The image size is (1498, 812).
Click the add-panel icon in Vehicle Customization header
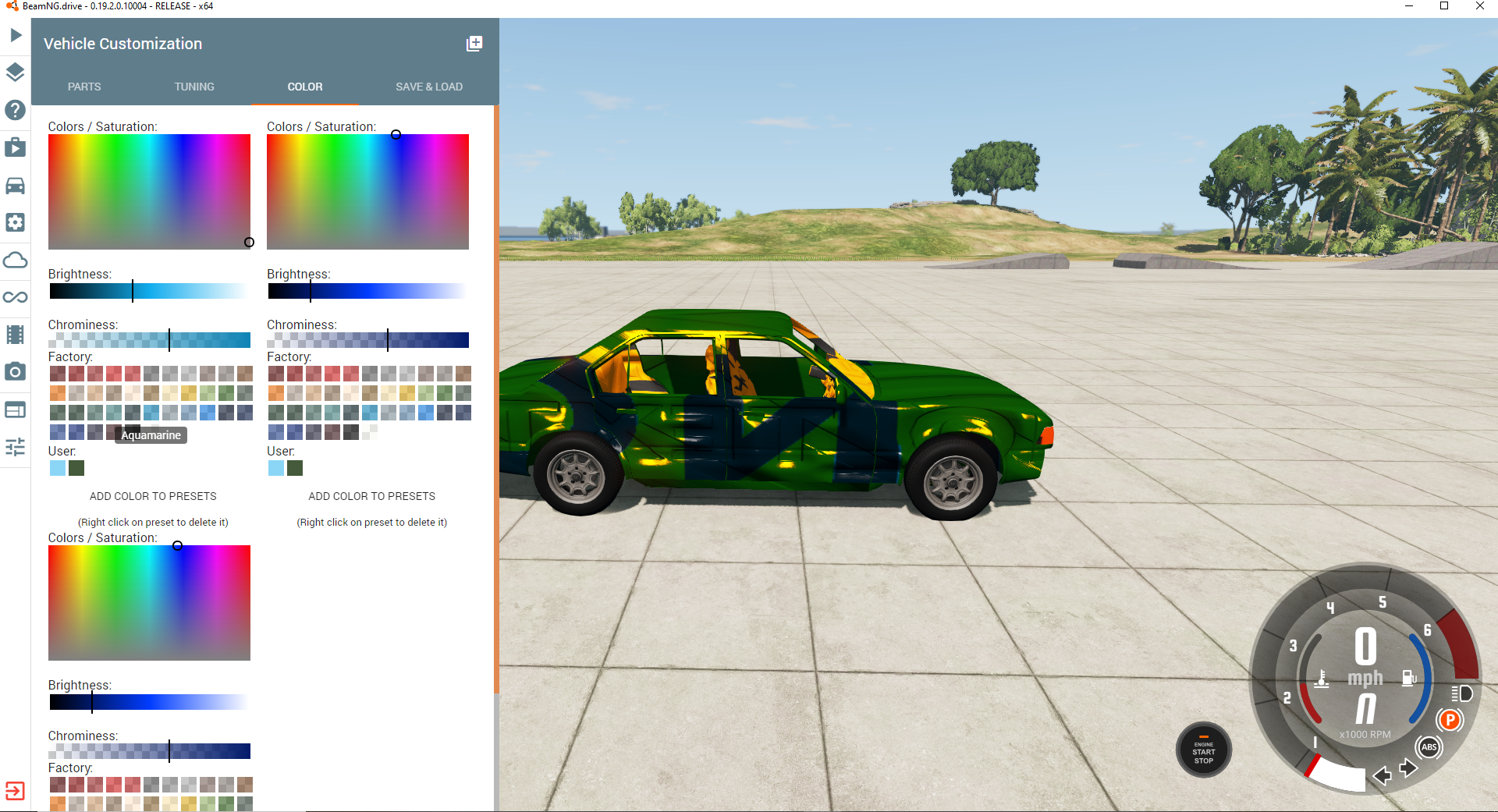(x=474, y=44)
